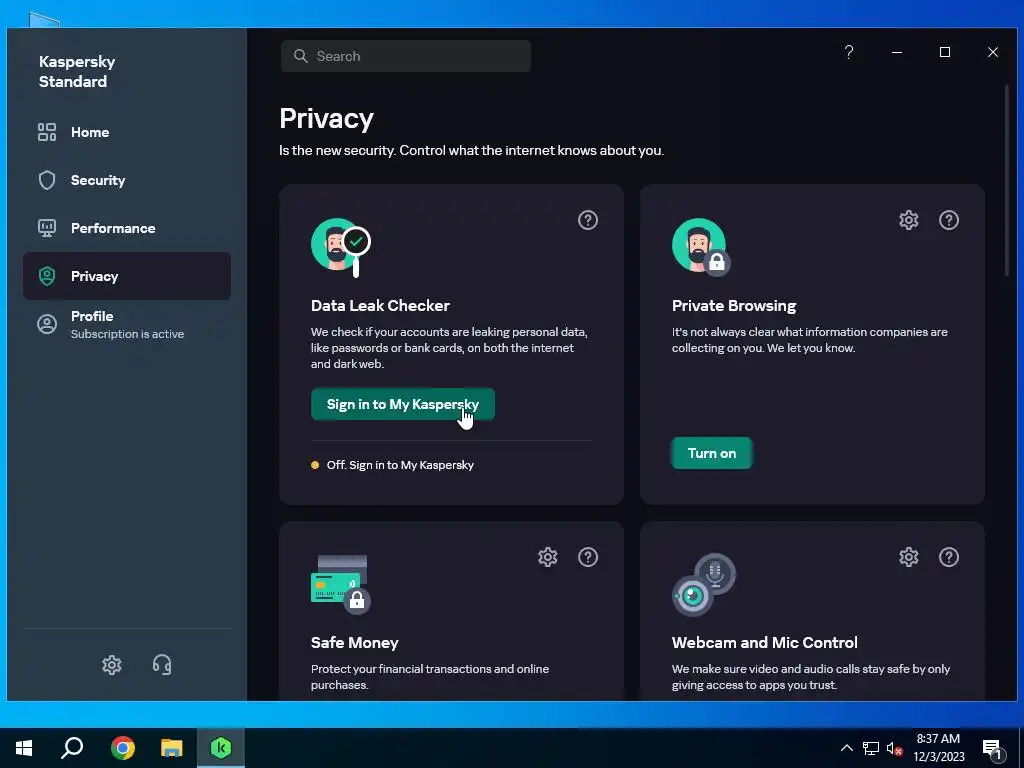Open Profile with active subscription

(127, 325)
